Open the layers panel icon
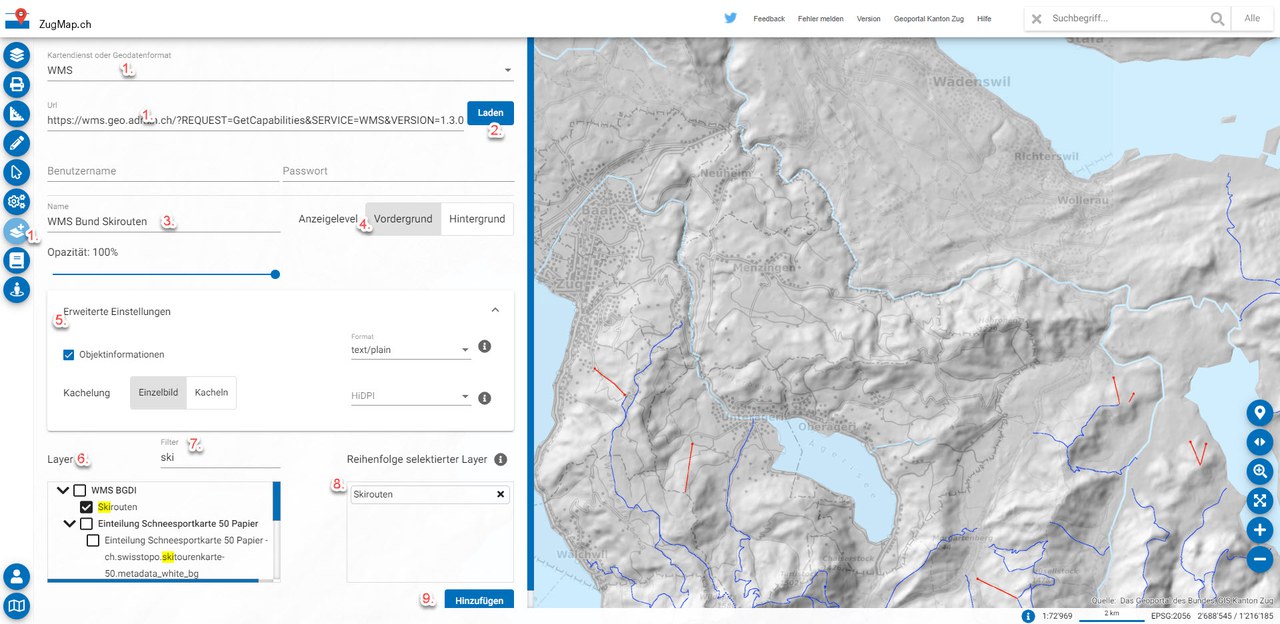This screenshot has width=1280, height=624. pos(17,55)
